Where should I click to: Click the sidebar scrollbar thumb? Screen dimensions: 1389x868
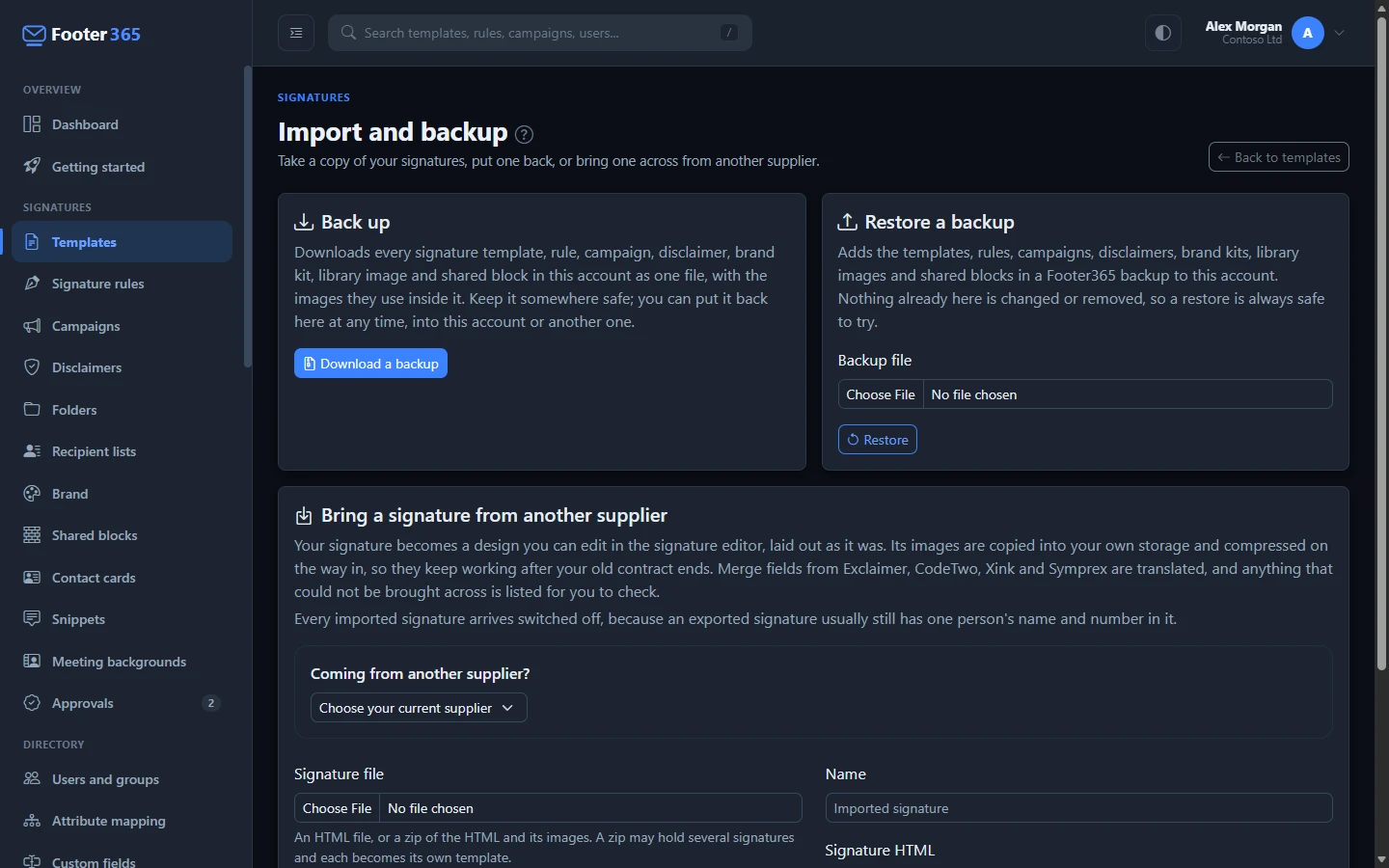pos(247,217)
